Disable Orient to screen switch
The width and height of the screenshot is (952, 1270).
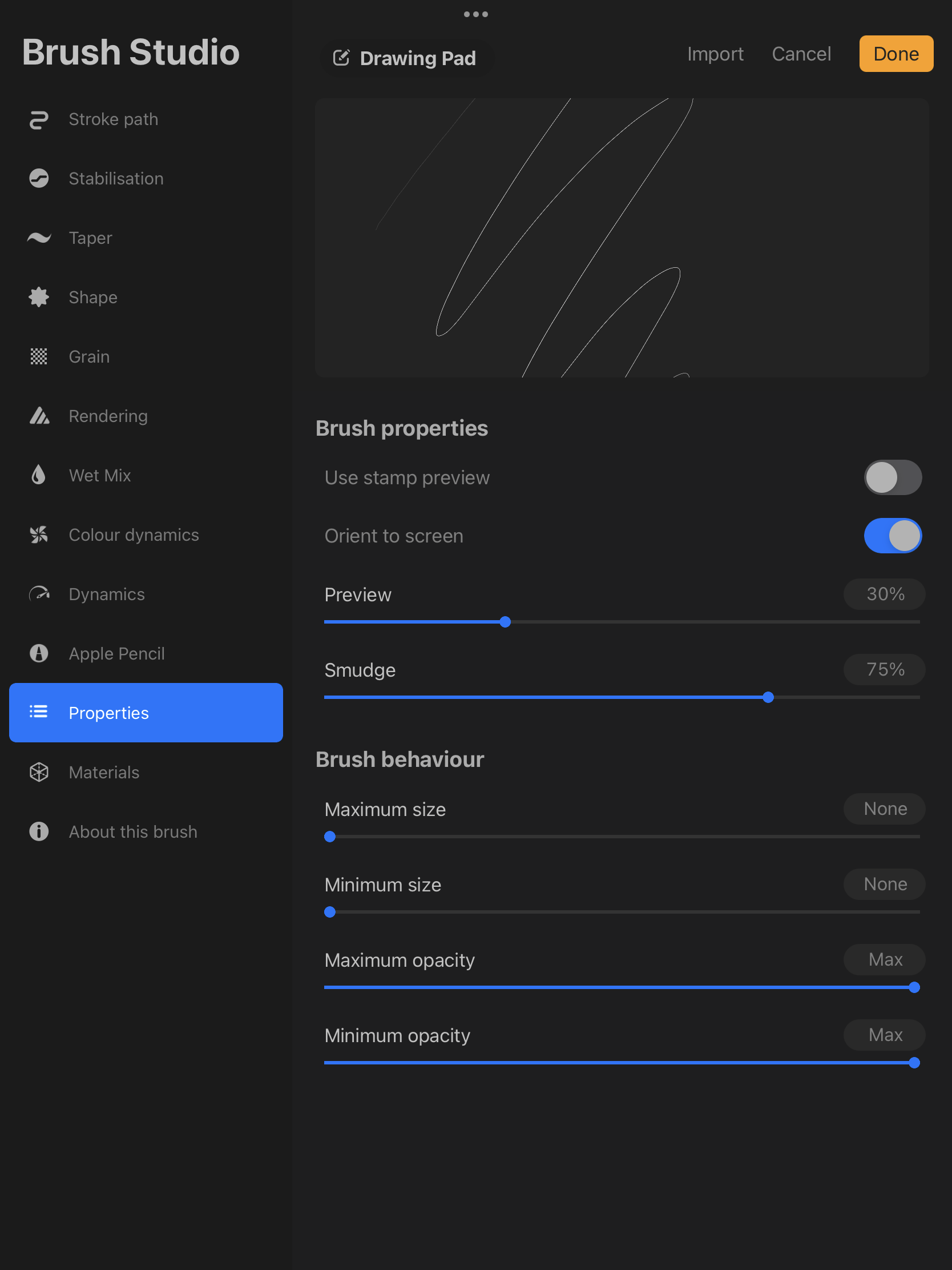[x=893, y=536]
